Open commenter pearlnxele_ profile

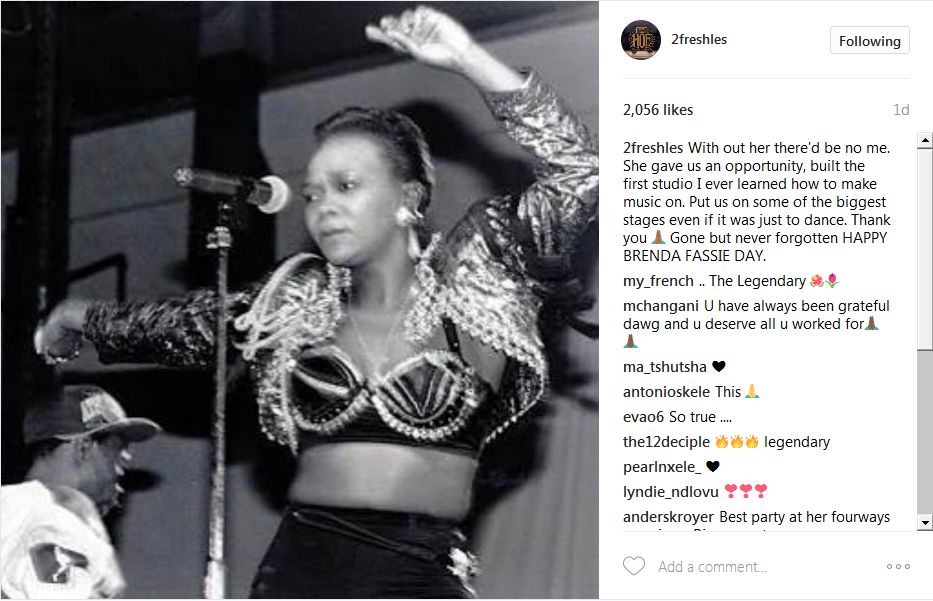pos(662,467)
